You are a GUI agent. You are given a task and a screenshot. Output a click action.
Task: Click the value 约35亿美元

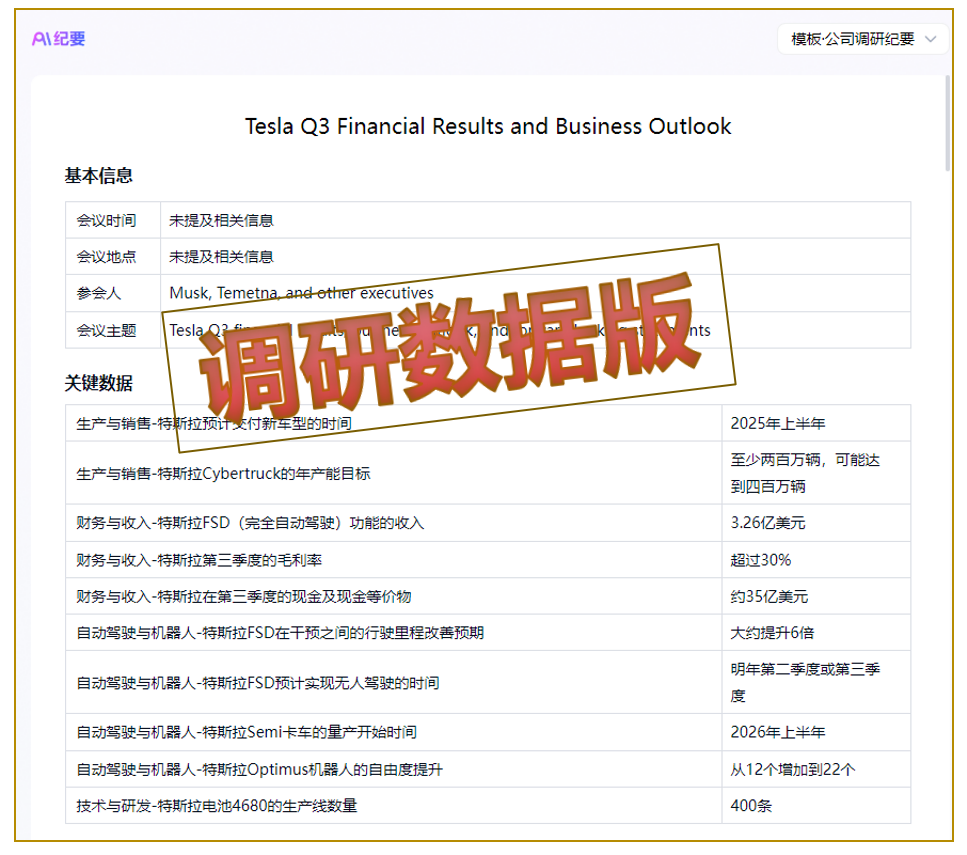tap(769, 597)
